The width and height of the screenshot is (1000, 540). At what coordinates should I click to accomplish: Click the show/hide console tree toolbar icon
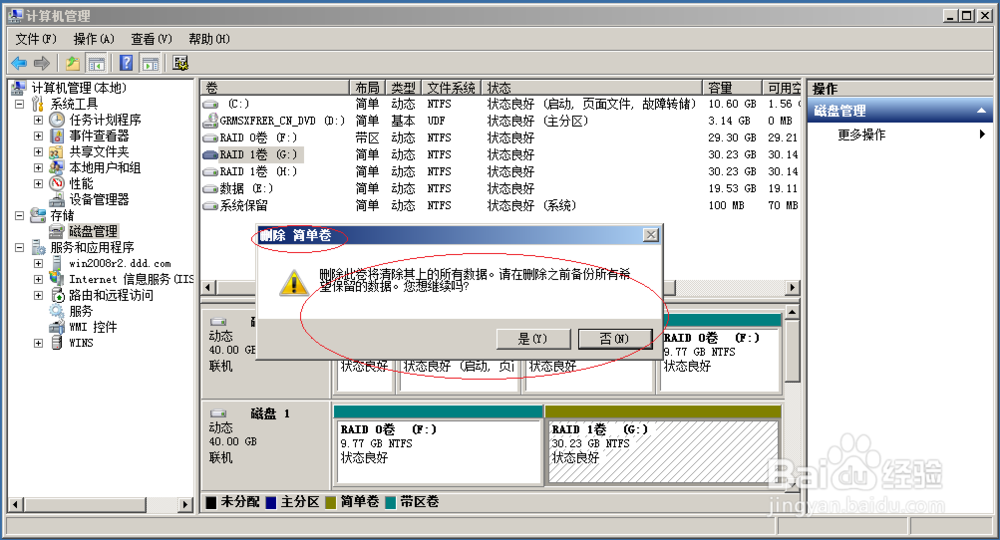[96, 63]
